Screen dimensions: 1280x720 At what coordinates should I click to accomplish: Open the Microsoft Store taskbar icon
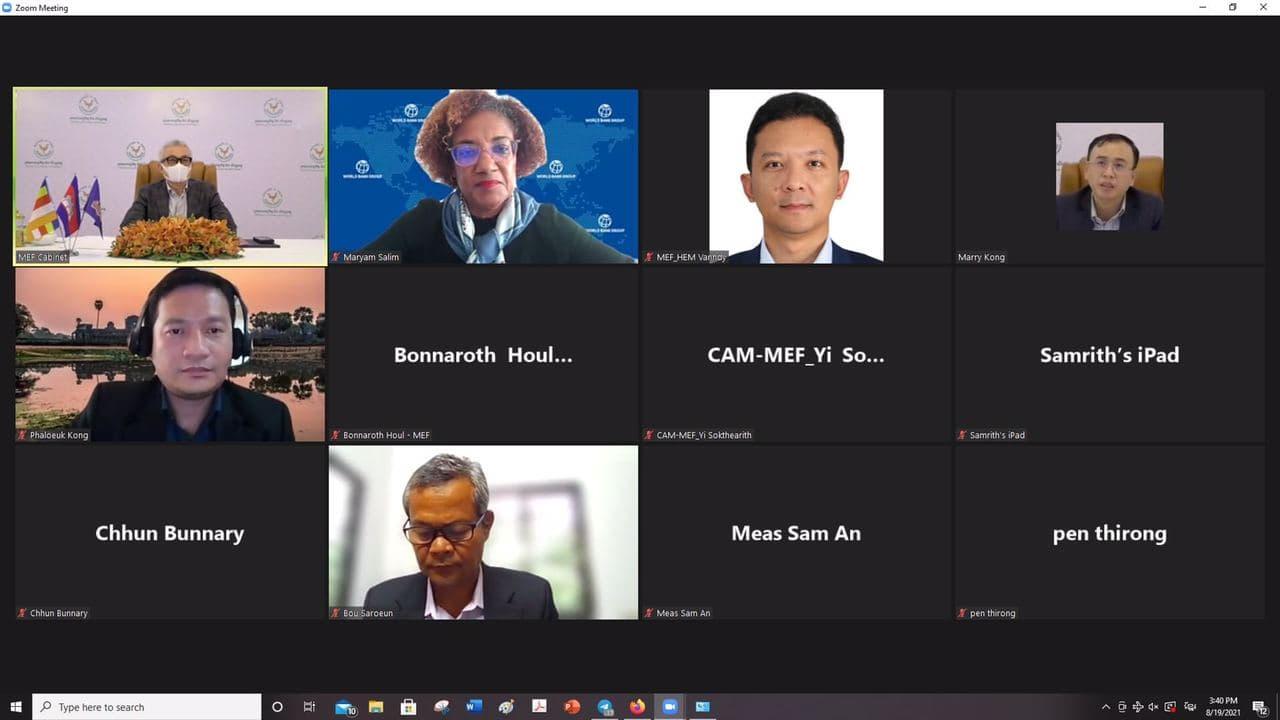tap(408, 707)
